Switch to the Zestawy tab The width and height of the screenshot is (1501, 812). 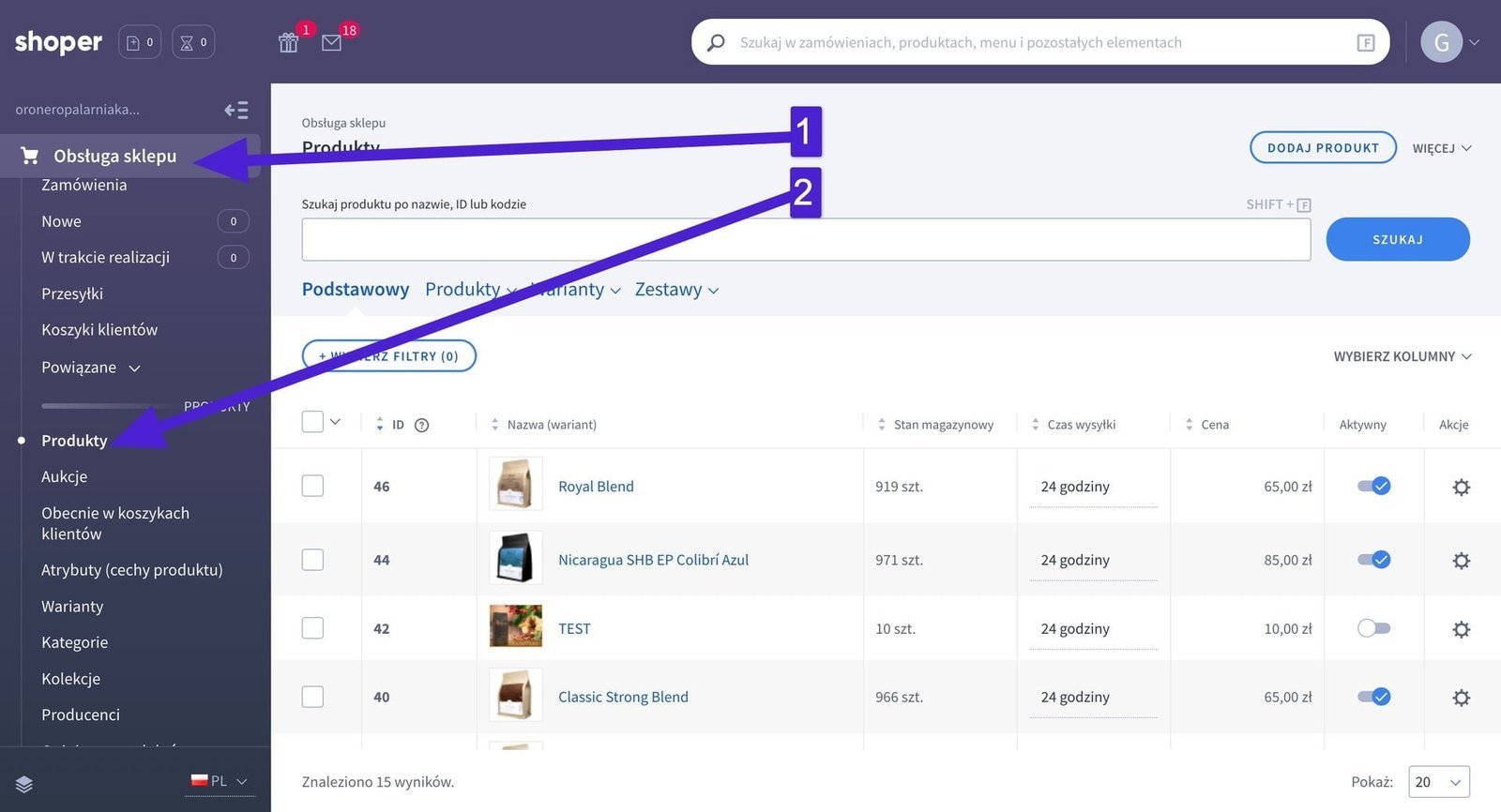coord(675,290)
